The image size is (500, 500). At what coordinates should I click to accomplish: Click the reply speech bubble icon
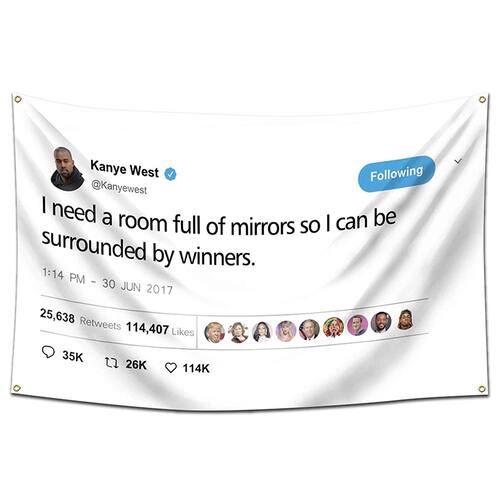(x=48, y=352)
